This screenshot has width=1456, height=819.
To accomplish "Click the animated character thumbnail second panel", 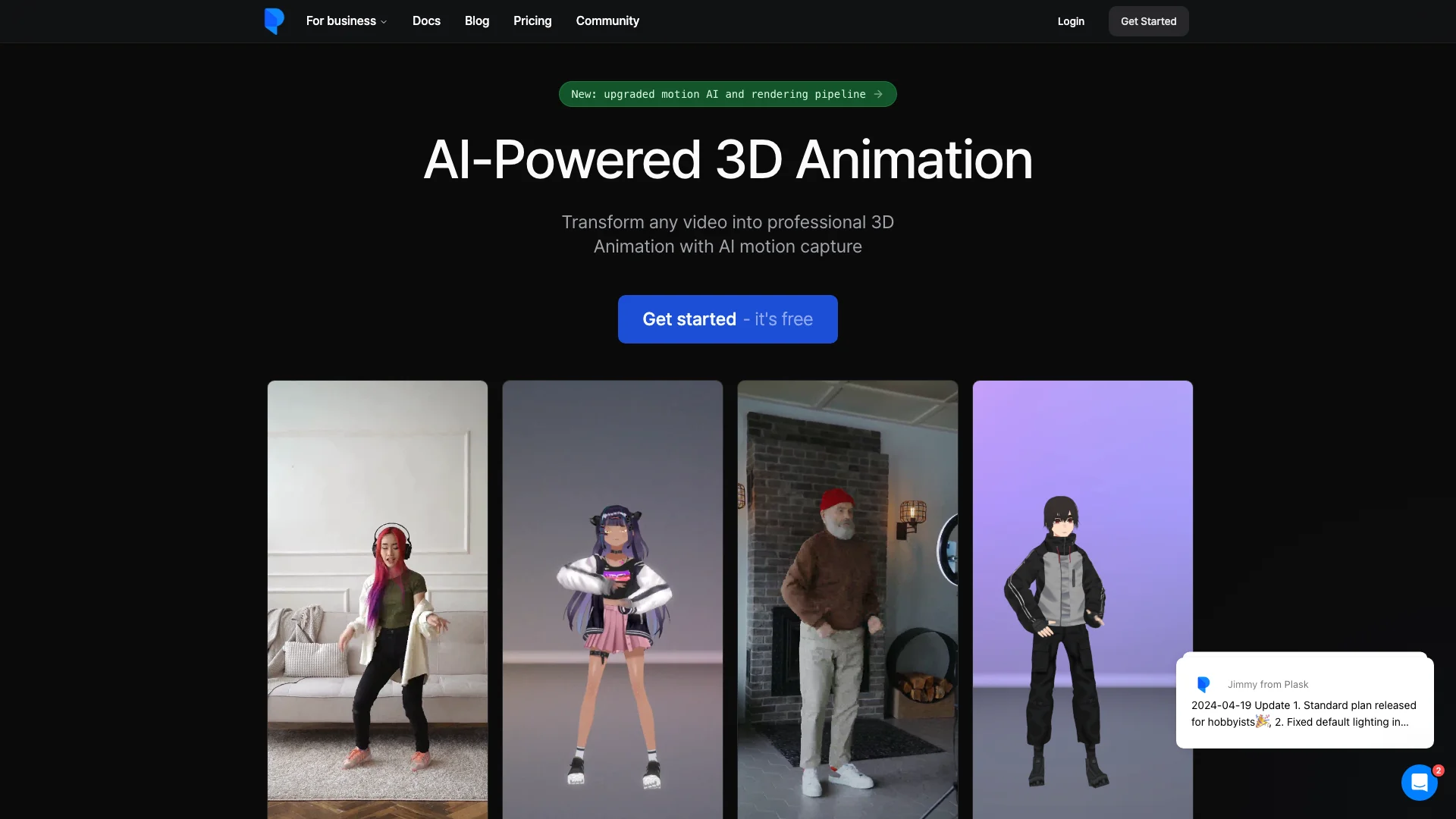I will point(612,598).
